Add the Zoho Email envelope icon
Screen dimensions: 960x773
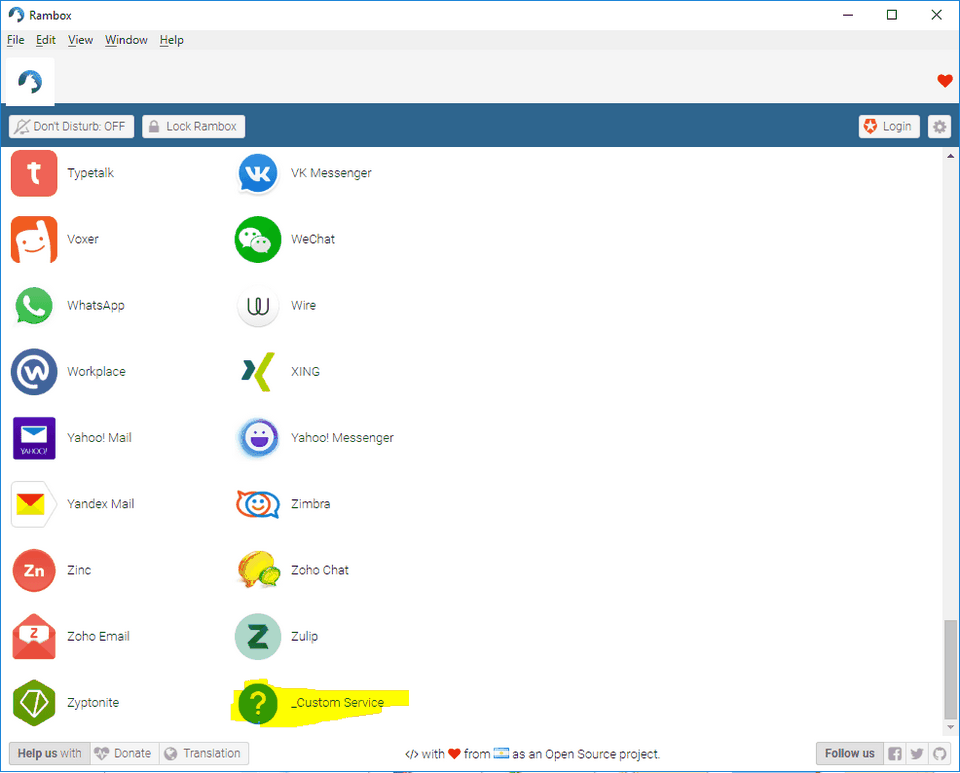click(34, 636)
